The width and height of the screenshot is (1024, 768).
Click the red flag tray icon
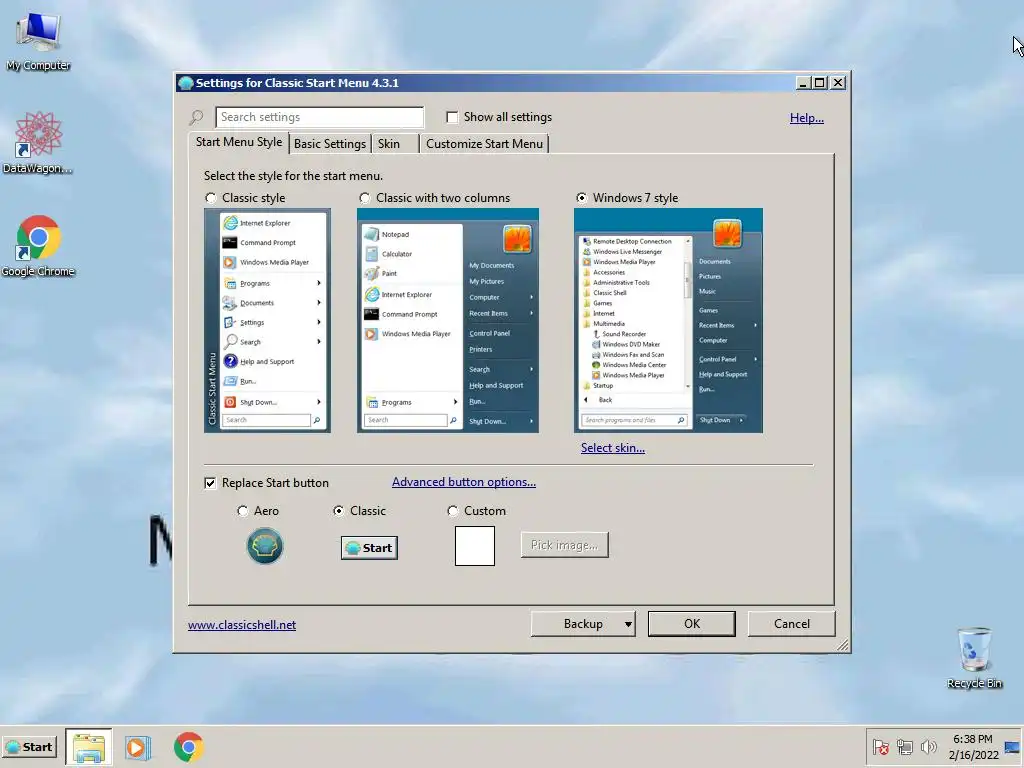point(881,746)
